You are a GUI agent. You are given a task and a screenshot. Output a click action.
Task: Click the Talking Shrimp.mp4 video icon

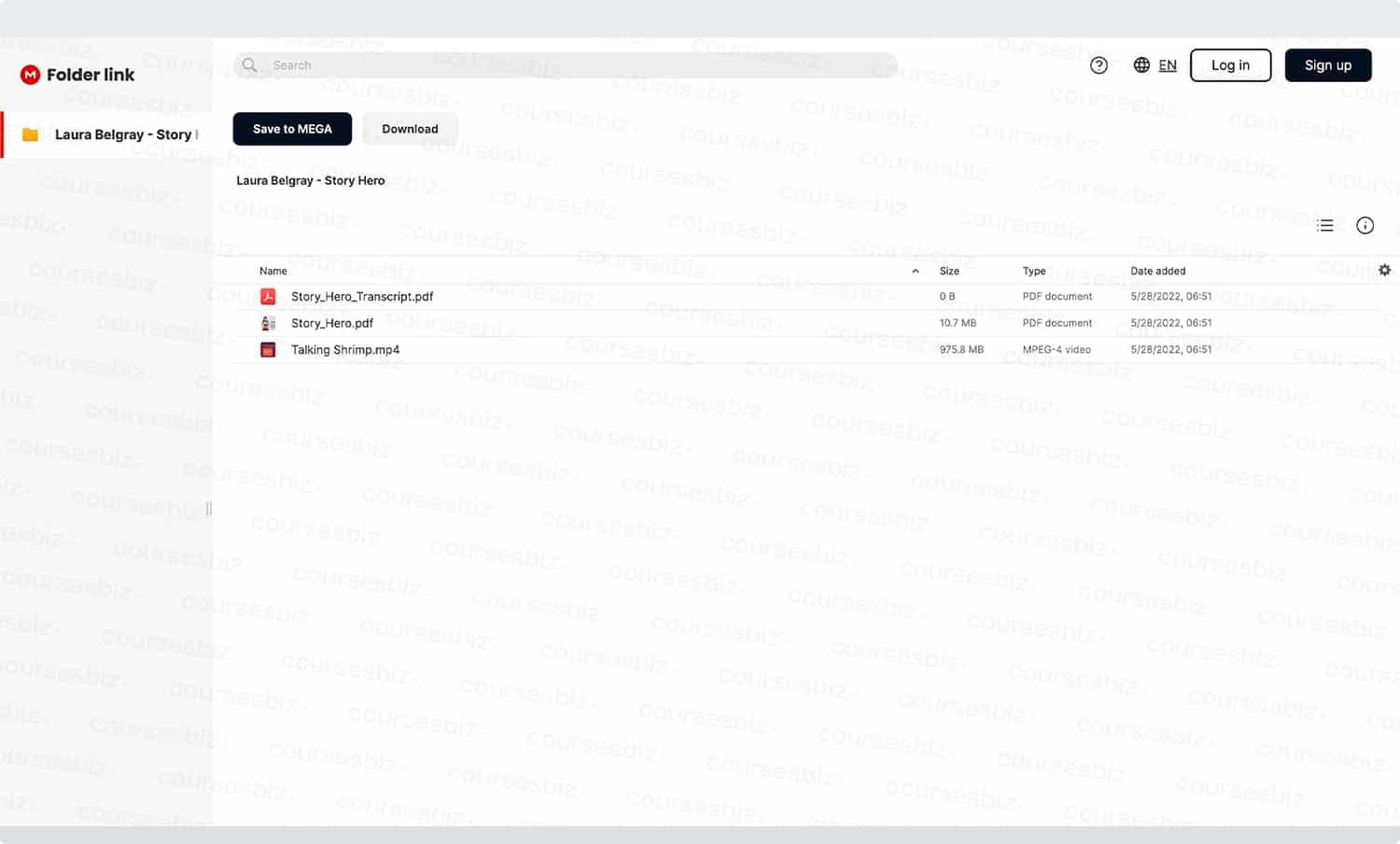(268, 350)
